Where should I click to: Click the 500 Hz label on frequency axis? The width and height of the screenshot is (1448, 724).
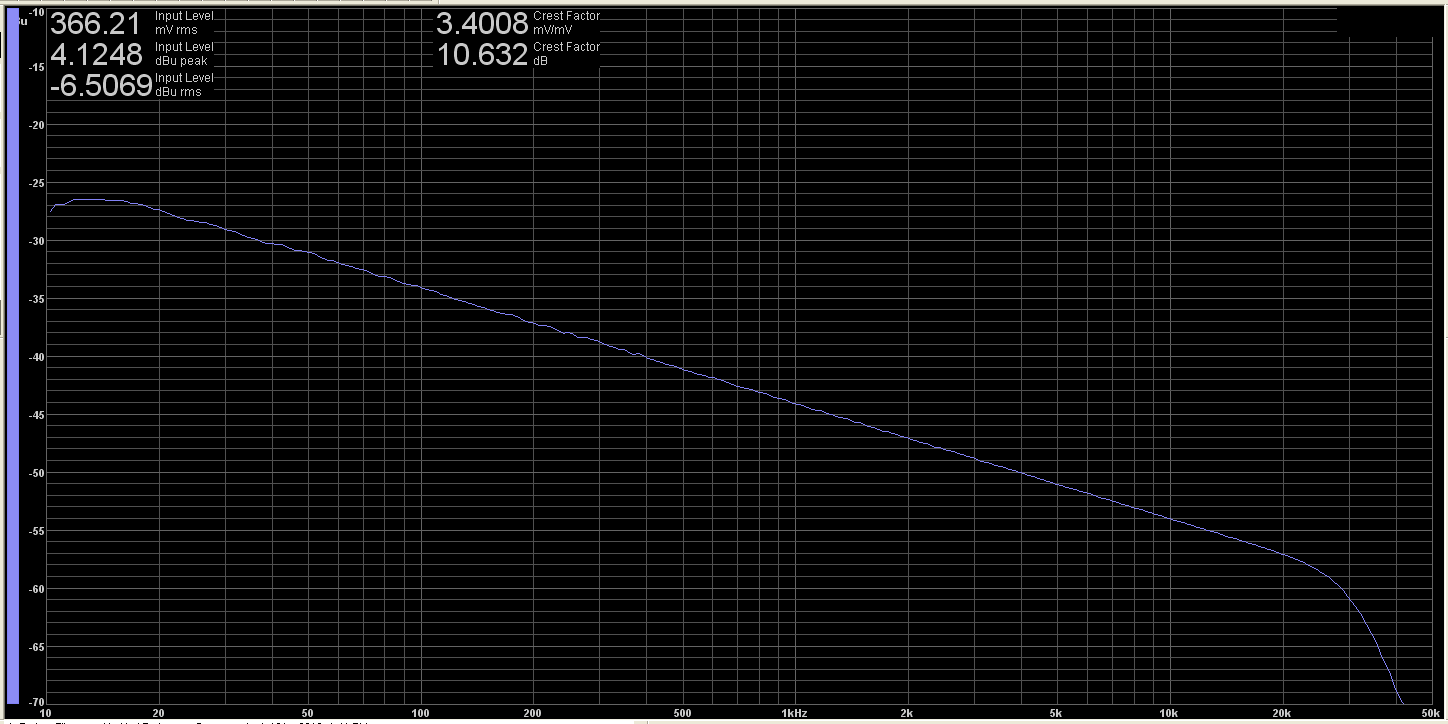pyautogui.click(x=682, y=713)
